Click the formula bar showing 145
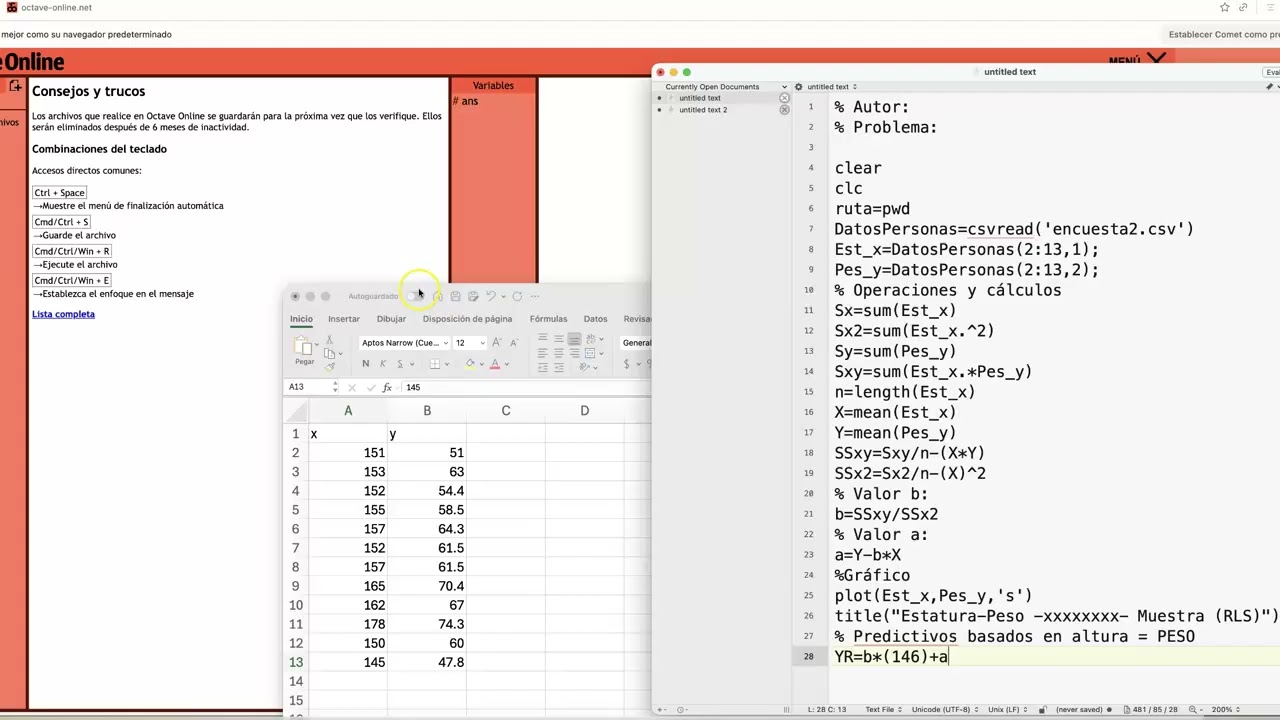Viewport: 1280px width, 720px height. click(525, 387)
